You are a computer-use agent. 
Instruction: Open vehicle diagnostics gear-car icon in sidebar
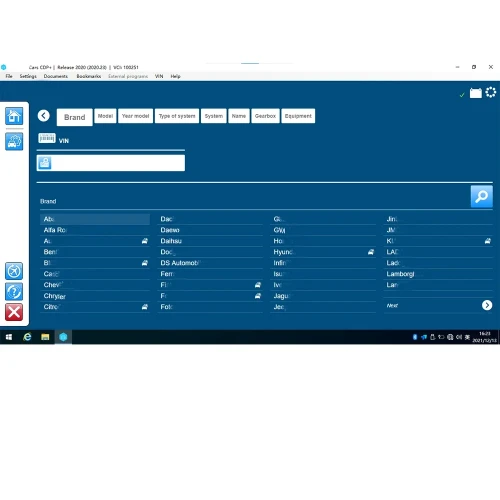(x=14, y=141)
